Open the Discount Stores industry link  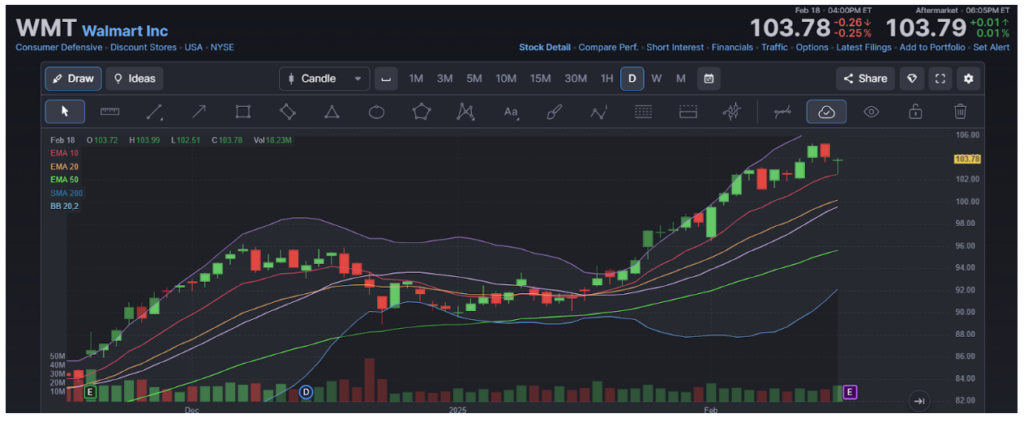tap(143, 48)
